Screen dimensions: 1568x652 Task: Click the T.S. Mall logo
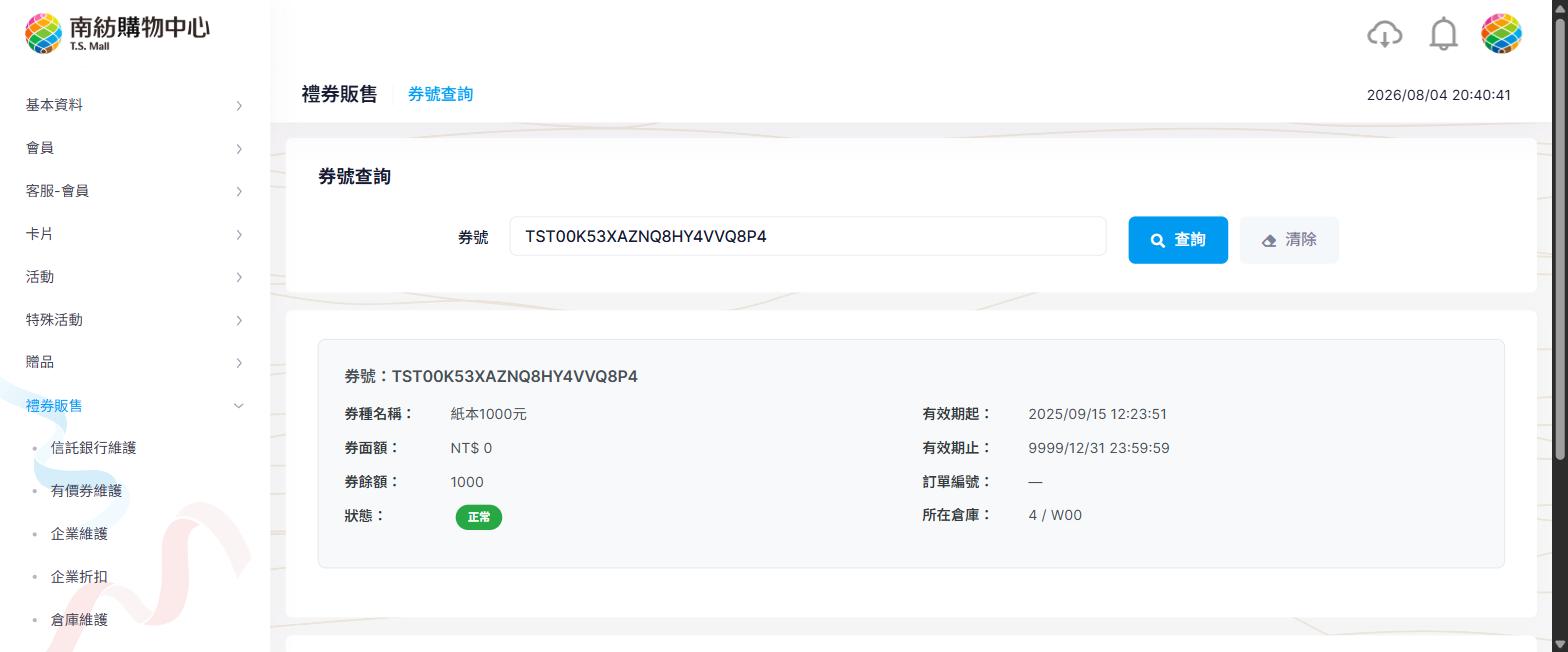pos(117,33)
